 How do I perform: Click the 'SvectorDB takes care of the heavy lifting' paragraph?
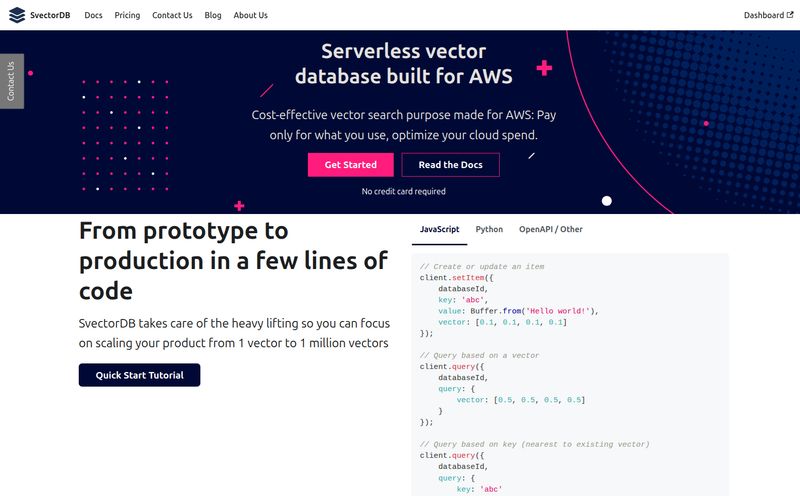(234, 333)
